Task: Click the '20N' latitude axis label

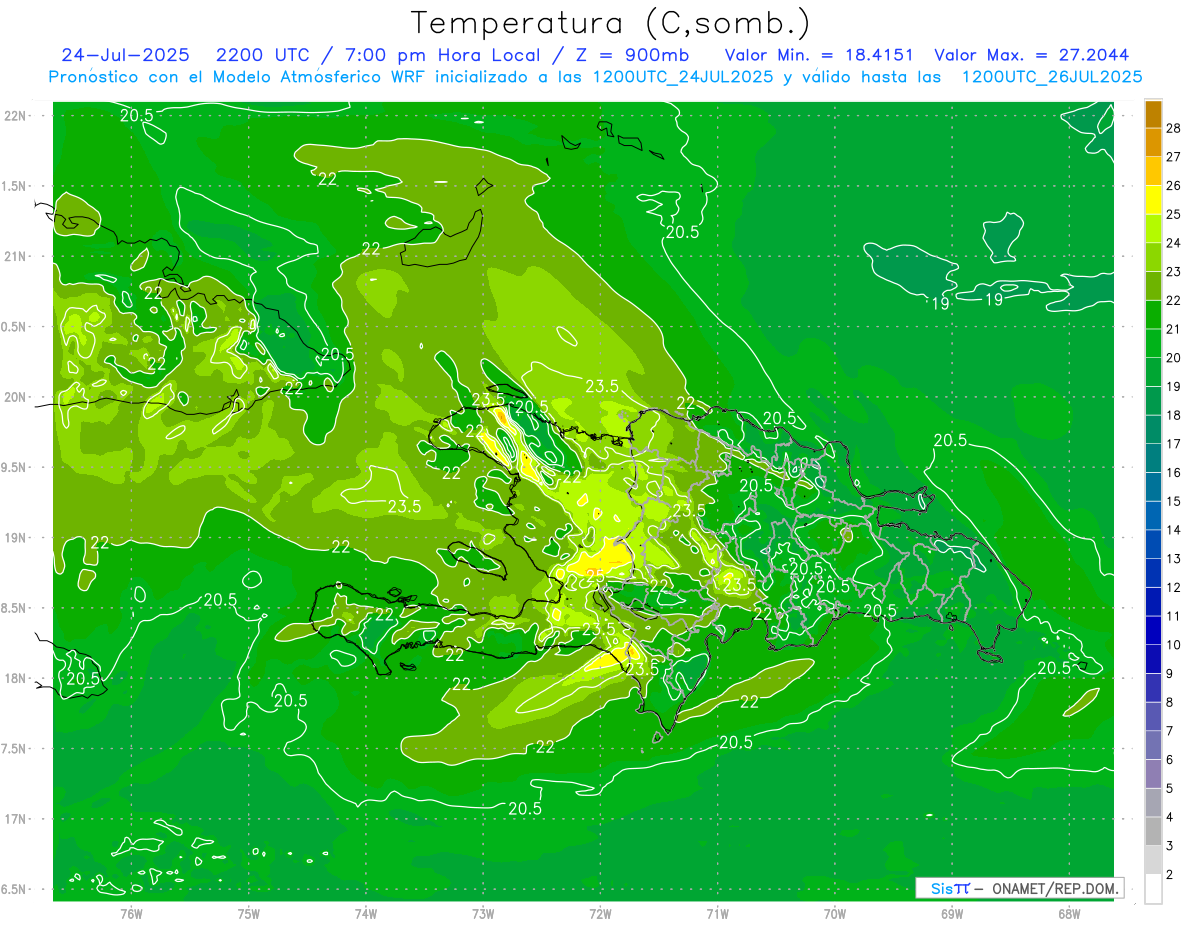Action: click(x=15, y=397)
